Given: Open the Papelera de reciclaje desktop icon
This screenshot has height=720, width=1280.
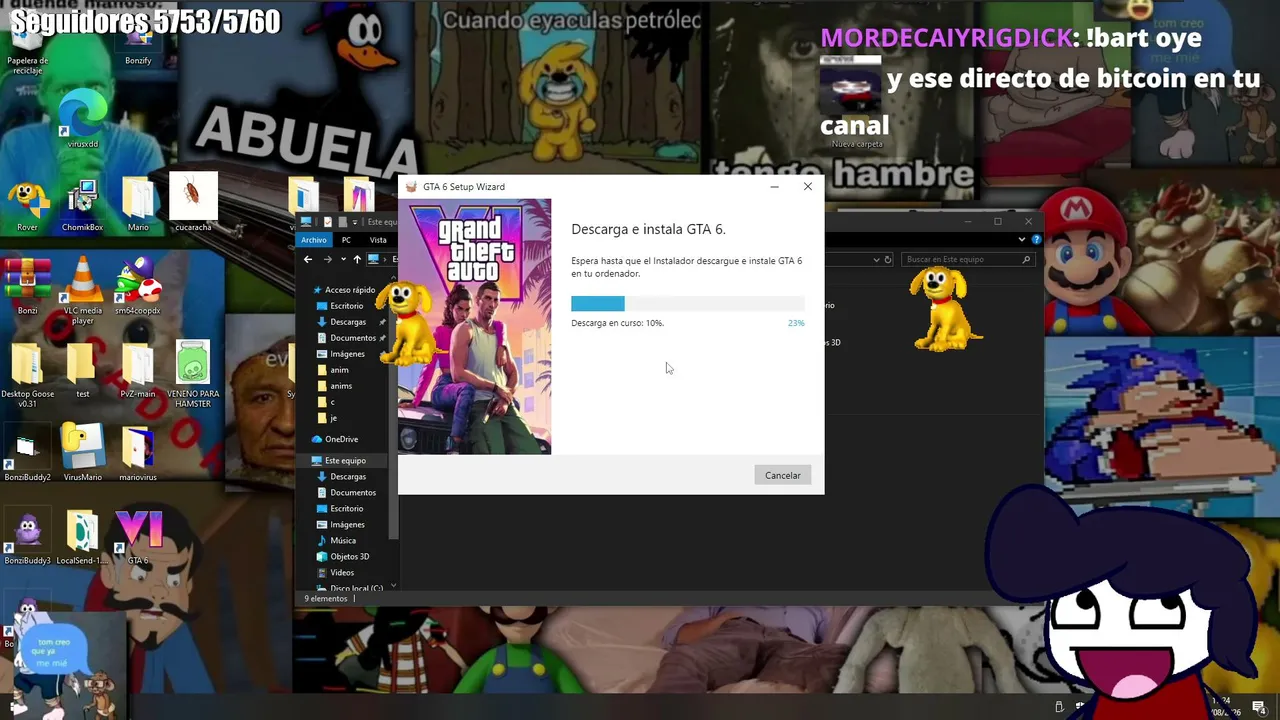Looking at the screenshot, I should [27, 50].
